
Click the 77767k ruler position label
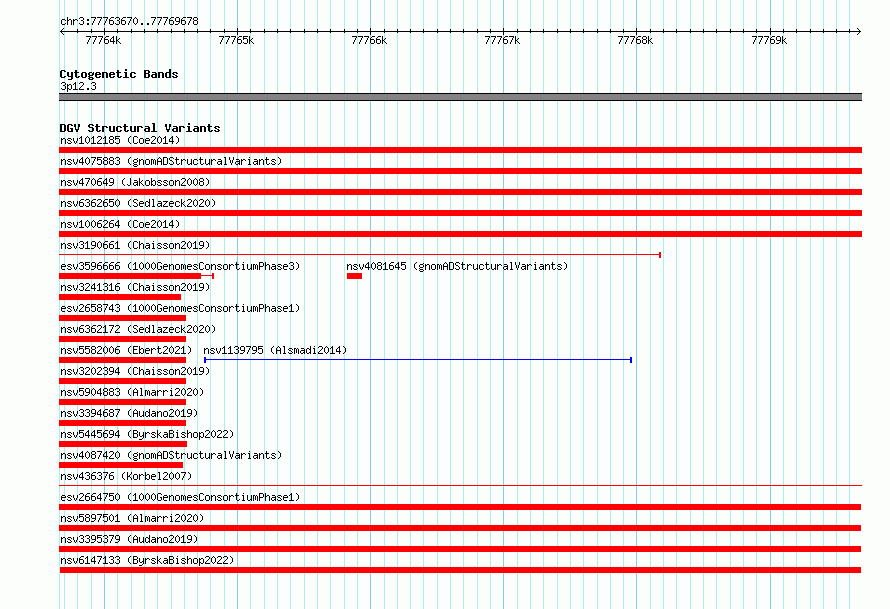click(x=502, y=40)
